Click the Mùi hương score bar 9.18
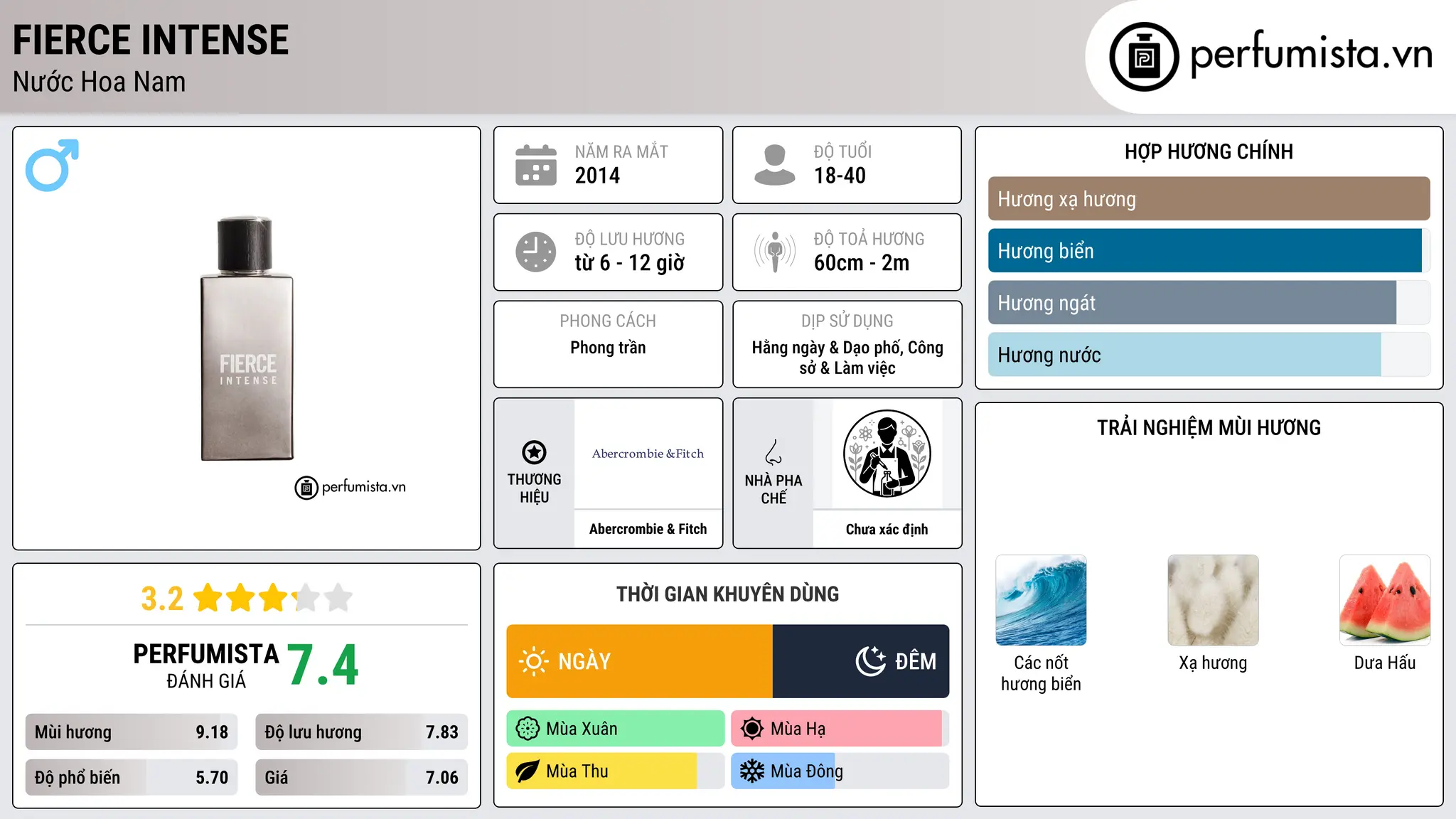Viewport: 1456px width, 819px height. pos(132,732)
